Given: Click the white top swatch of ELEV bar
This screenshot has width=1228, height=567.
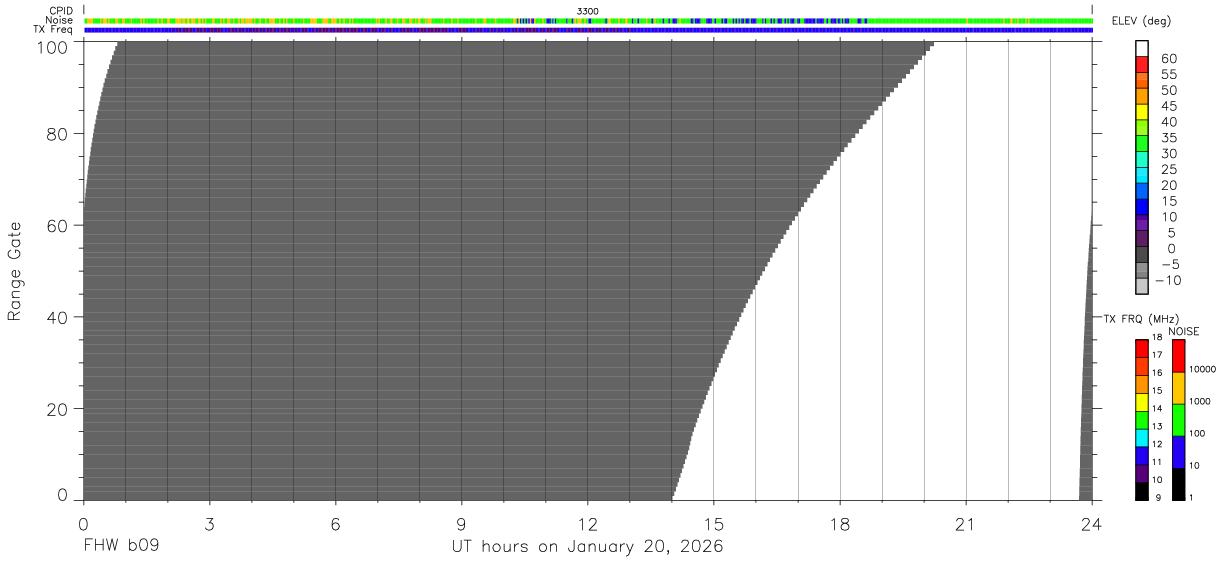Looking at the screenshot, I should [1142, 48].
